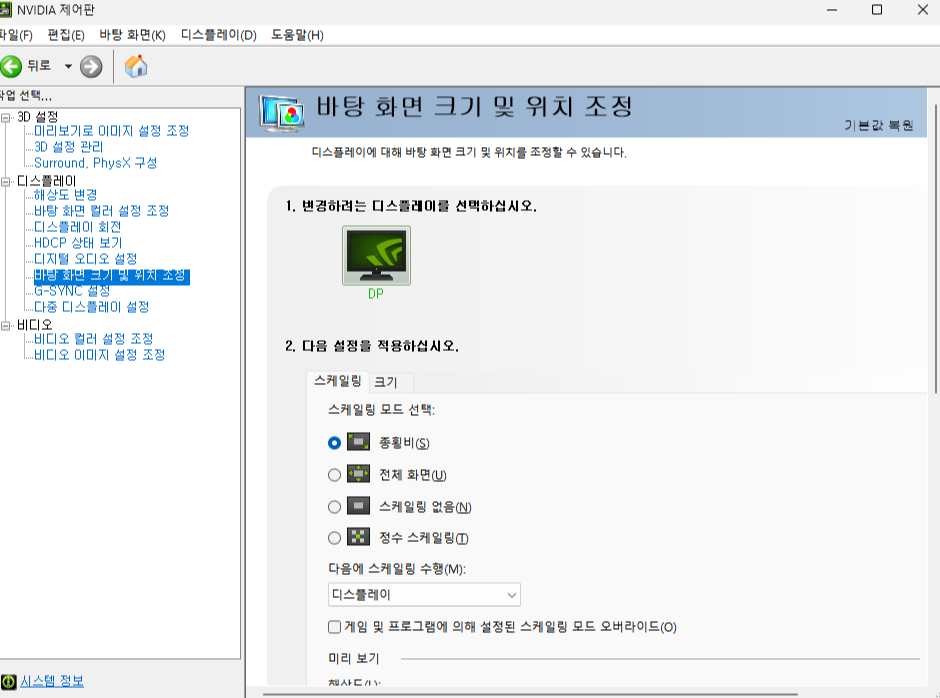Viewport: 940px width, 698px height.
Task: Click the 기본값 복원 restore defaults link
Action: (x=879, y=125)
